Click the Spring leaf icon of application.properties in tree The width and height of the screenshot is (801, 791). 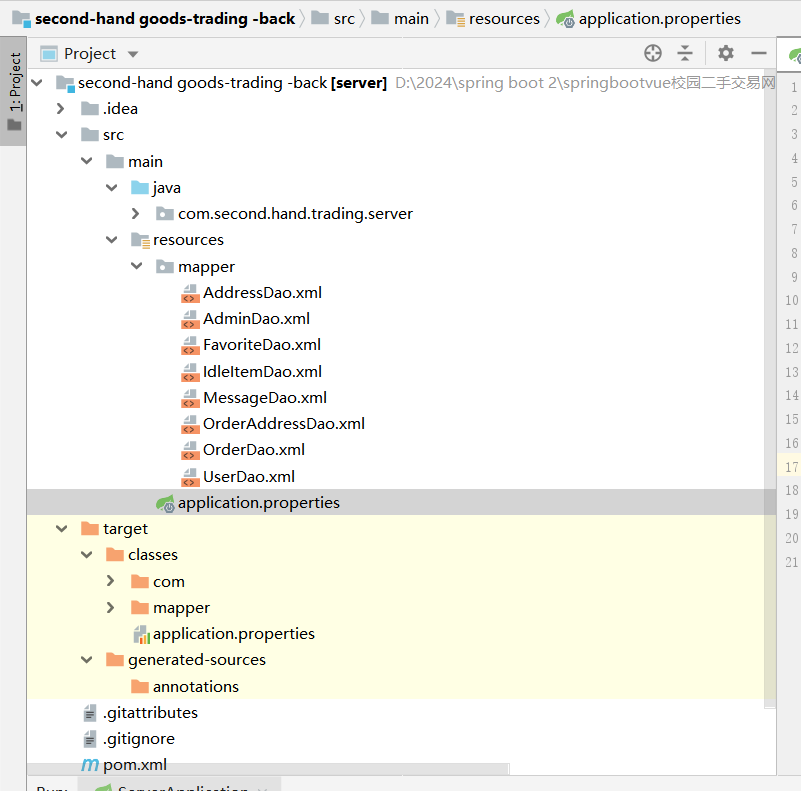tap(165, 503)
